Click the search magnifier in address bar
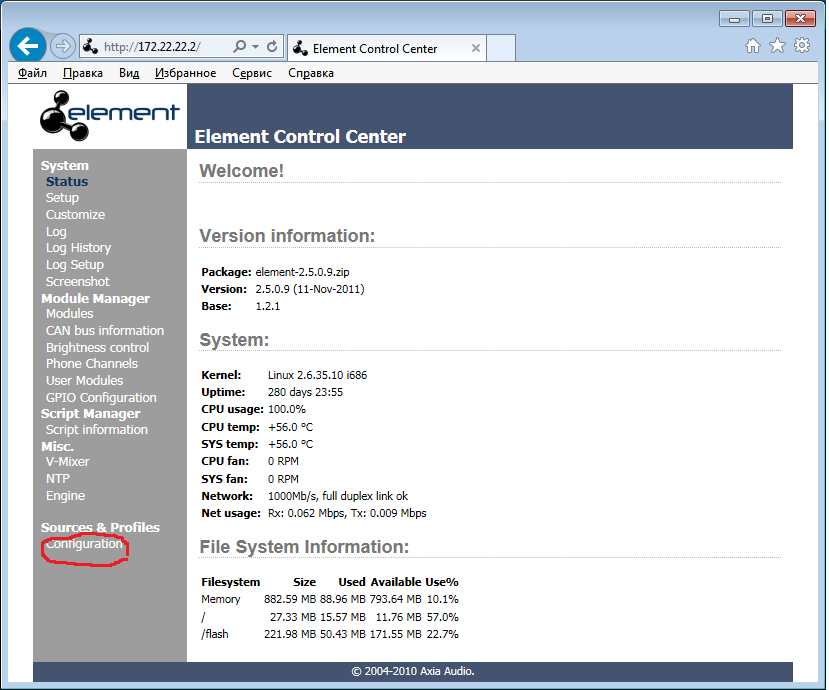This screenshot has height=690, width=829. pos(240,47)
